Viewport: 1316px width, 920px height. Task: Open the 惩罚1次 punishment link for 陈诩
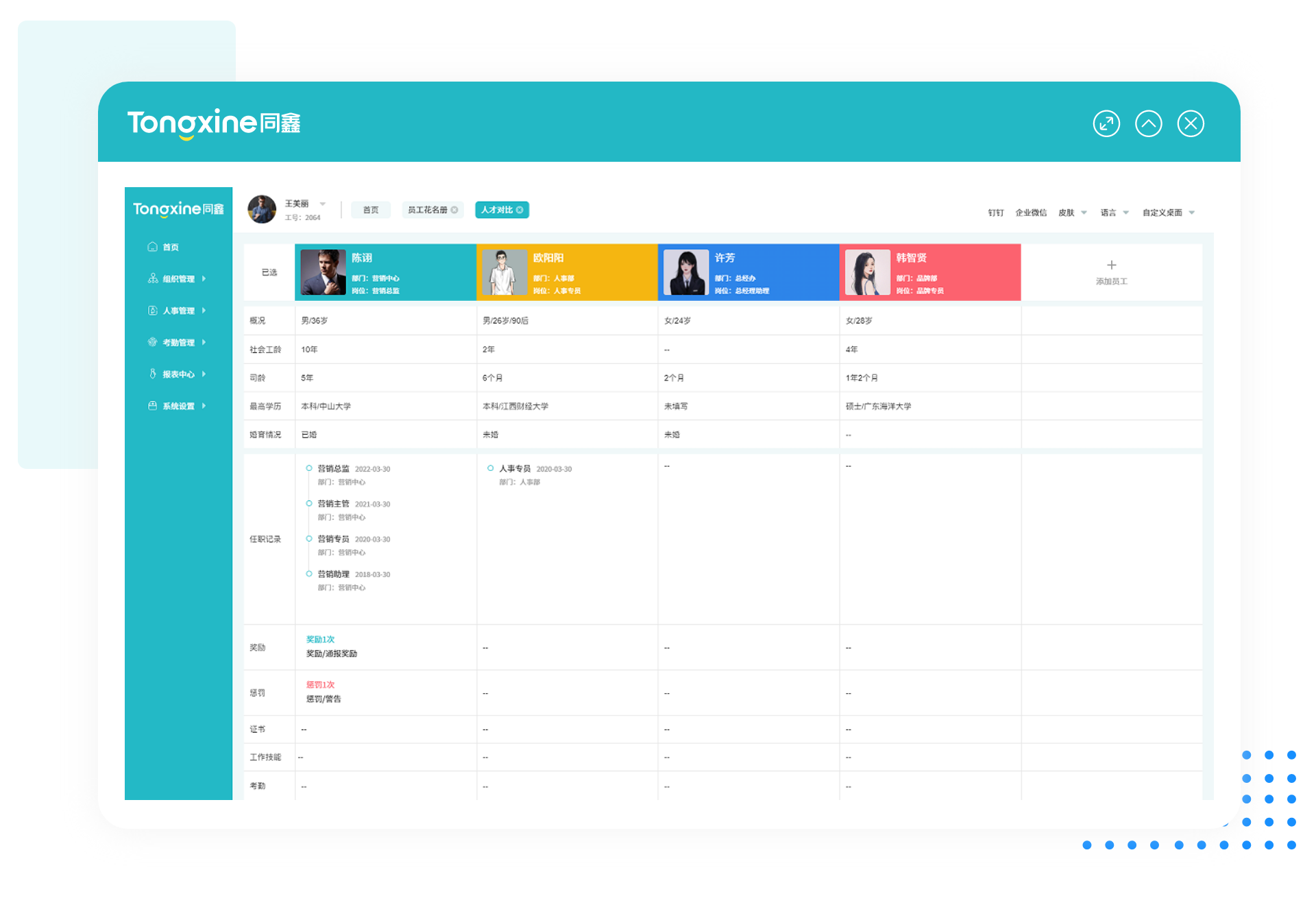(x=319, y=684)
